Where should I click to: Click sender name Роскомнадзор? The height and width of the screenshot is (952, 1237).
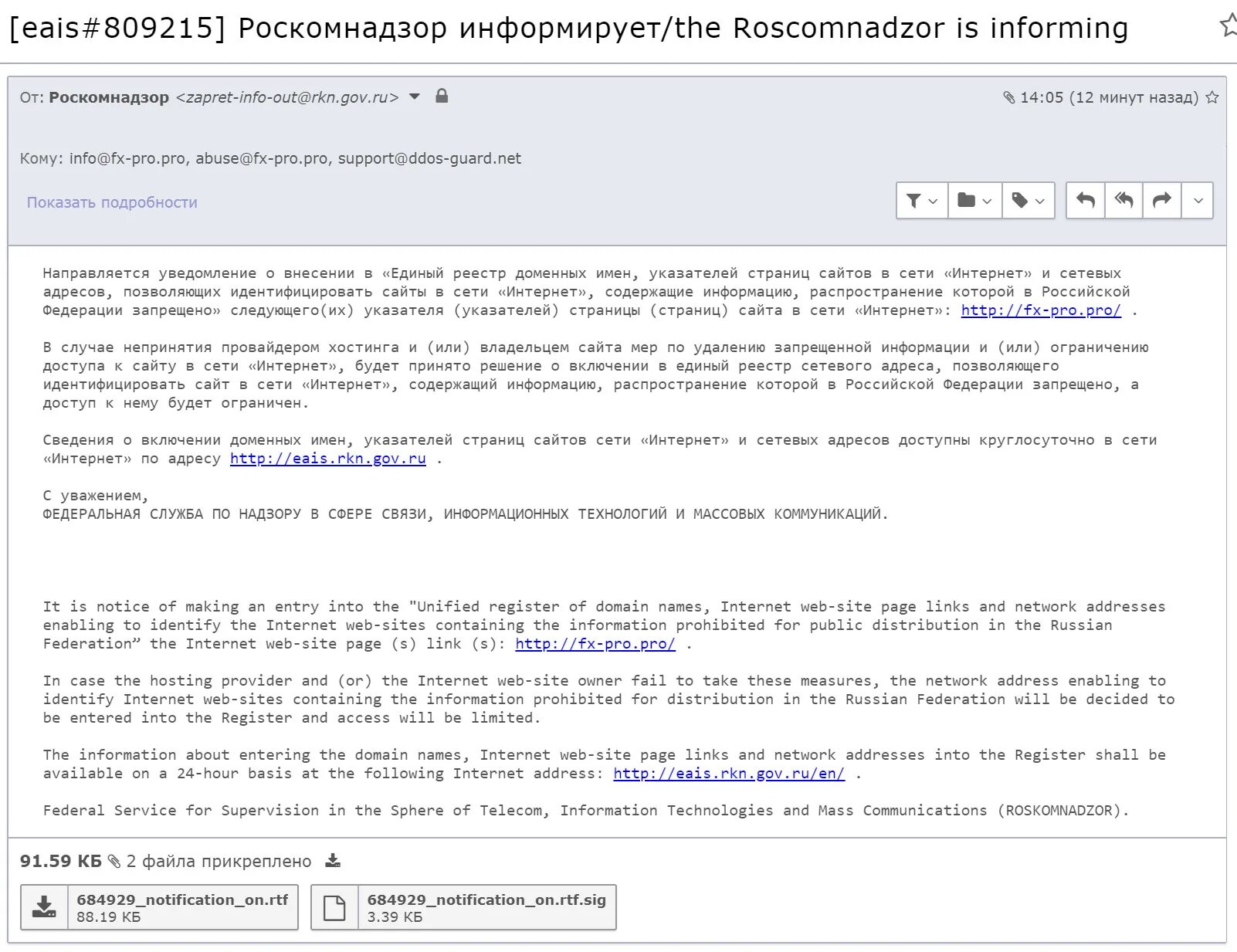pyautogui.click(x=109, y=97)
